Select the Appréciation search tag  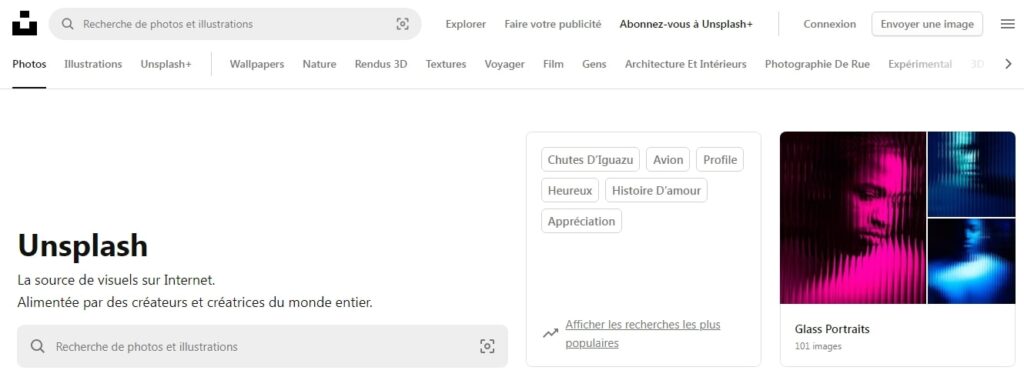(581, 221)
